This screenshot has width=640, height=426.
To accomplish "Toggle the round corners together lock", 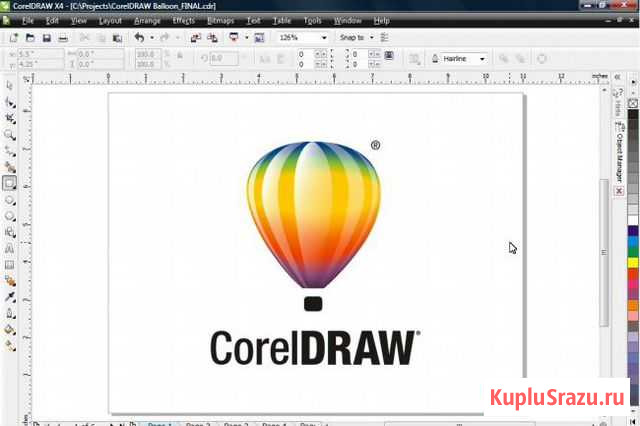I will (389, 55).
